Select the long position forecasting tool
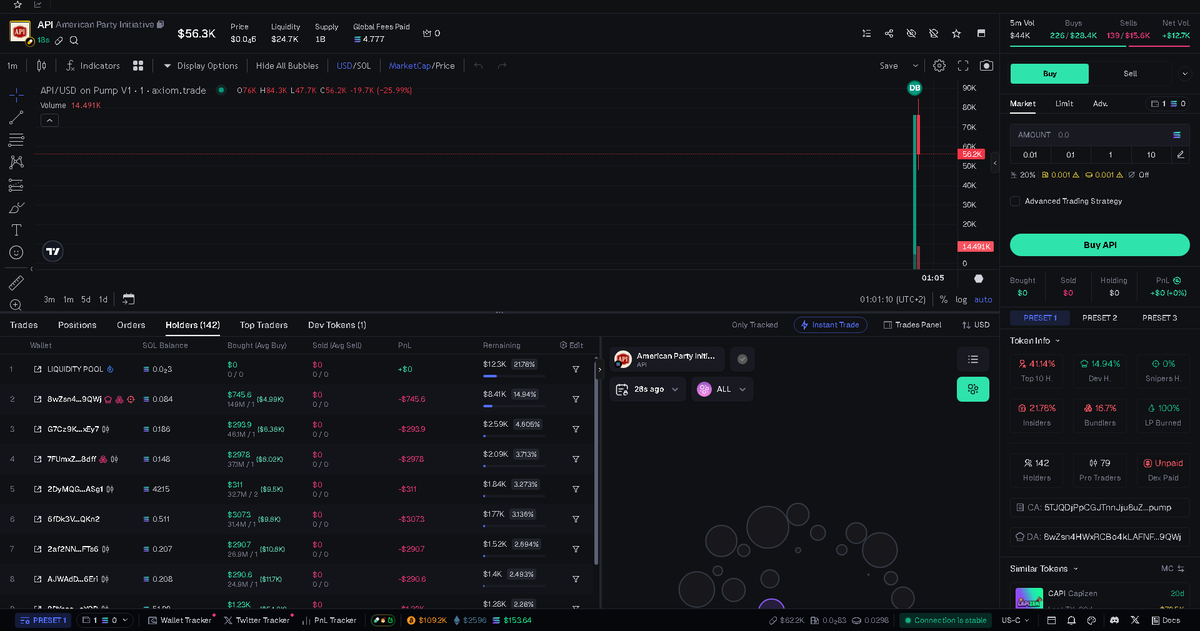This screenshot has height=631, width=1200. 16,185
